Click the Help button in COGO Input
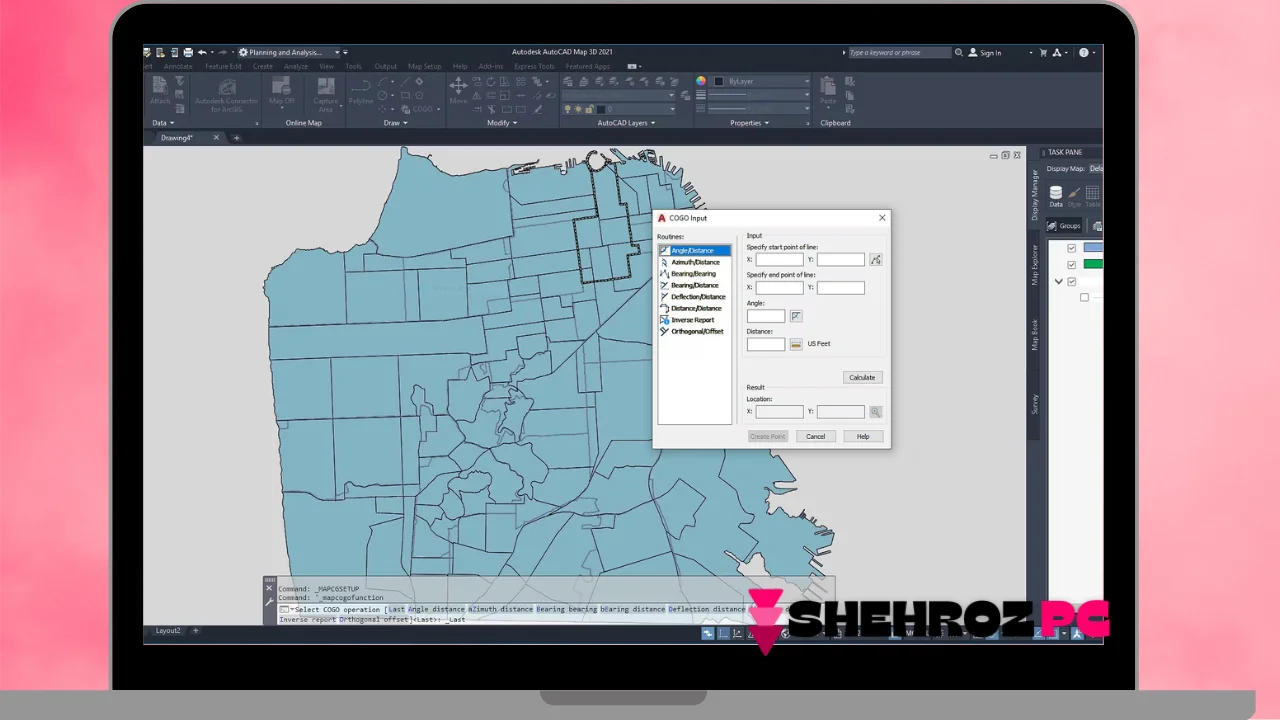 coord(863,436)
